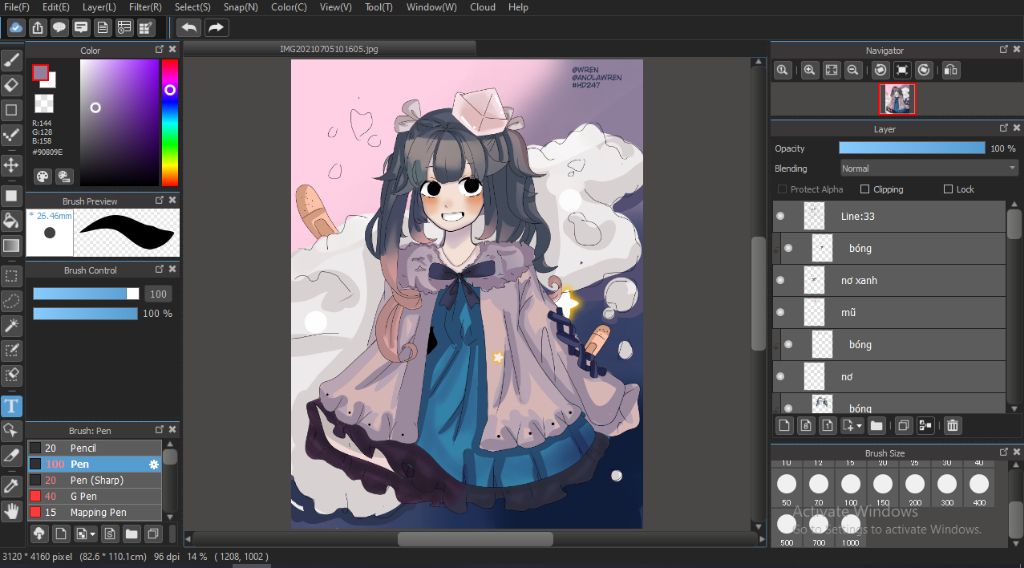Enable the Clipping checkbox

865,189
